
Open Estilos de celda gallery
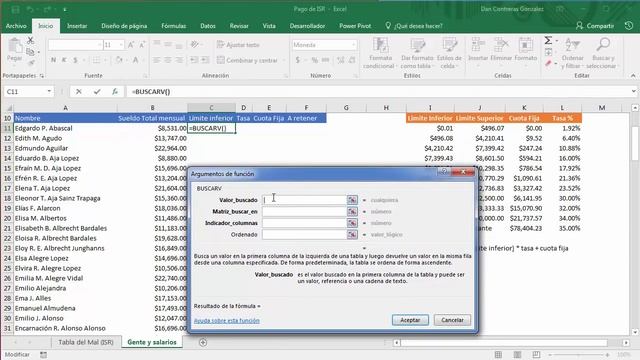click(449, 53)
